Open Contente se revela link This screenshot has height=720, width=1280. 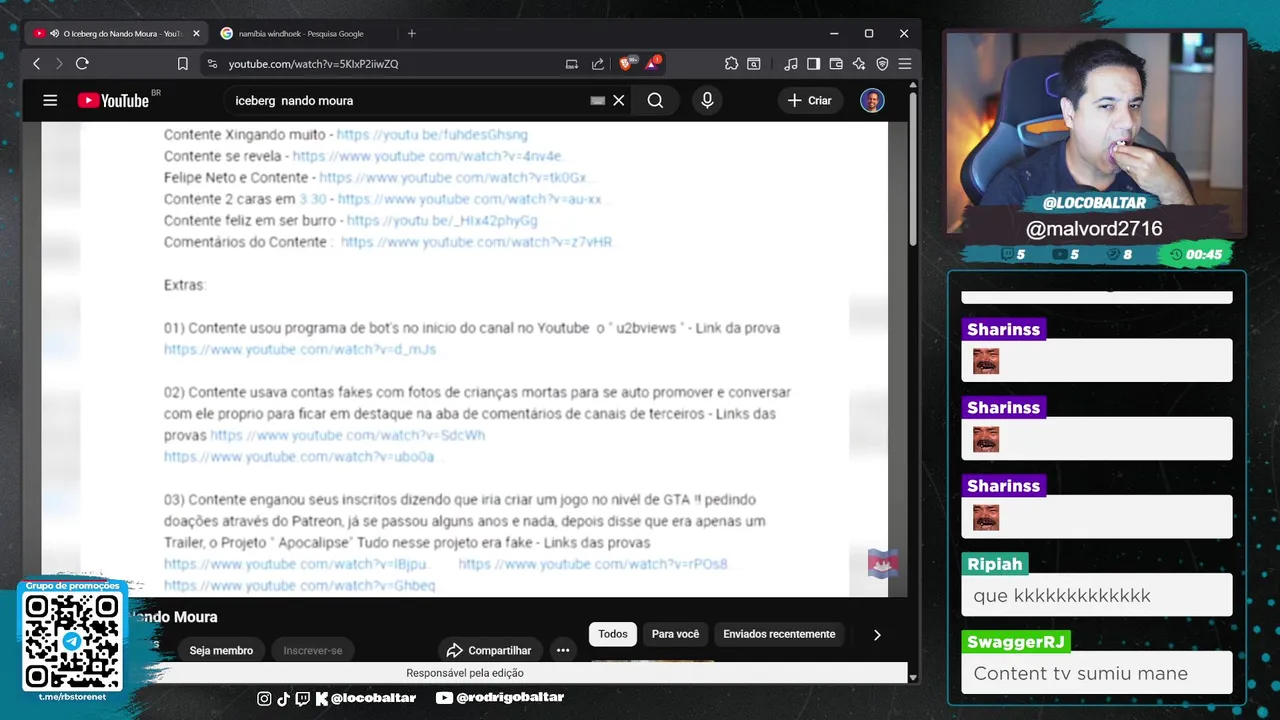pos(428,156)
